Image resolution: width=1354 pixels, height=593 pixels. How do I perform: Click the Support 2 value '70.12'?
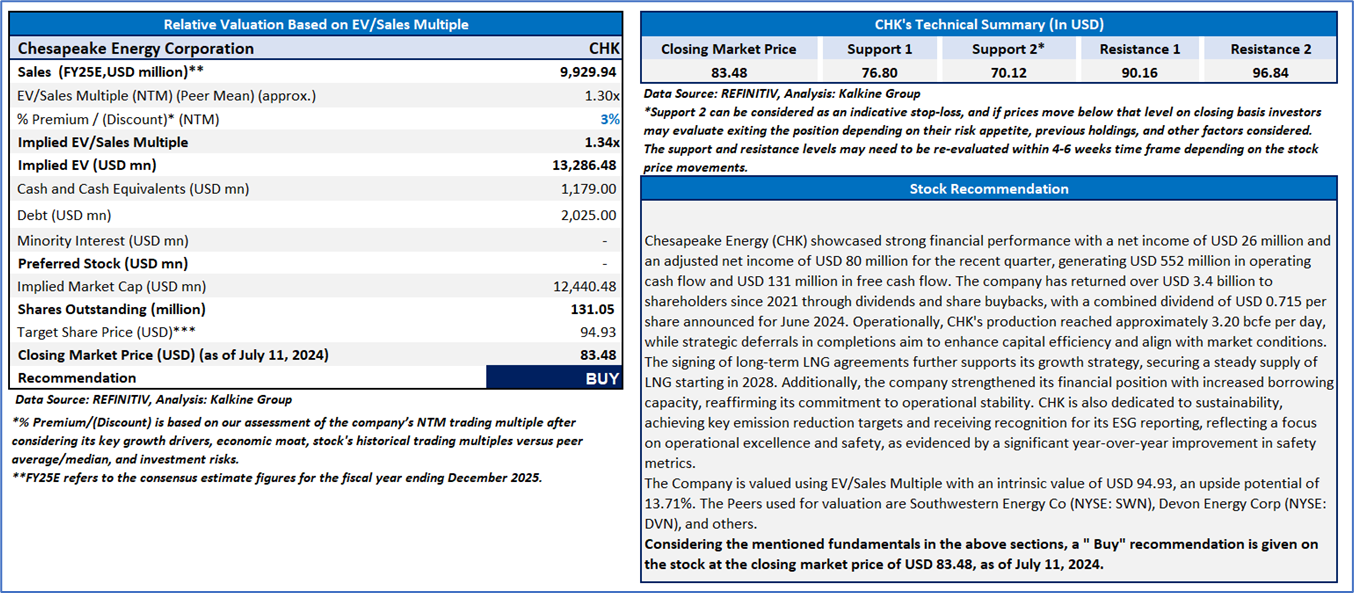(x=1009, y=73)
